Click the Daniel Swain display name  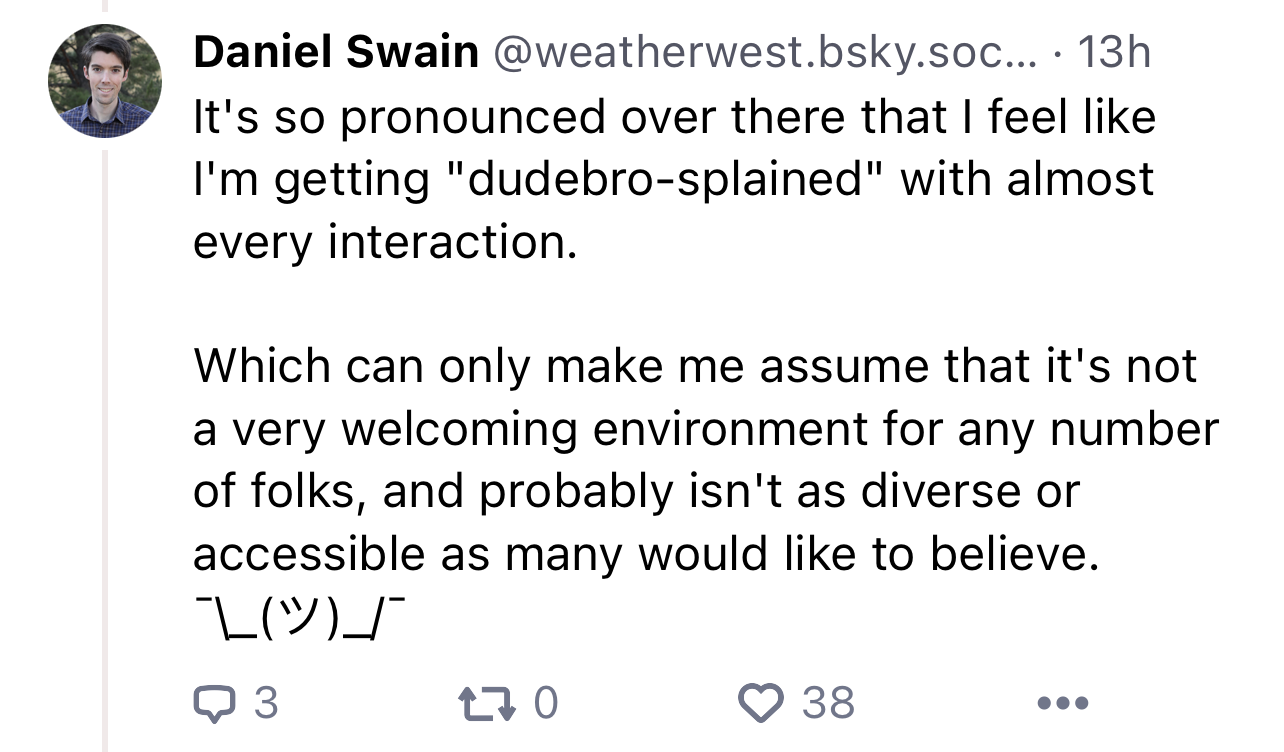coord(336,52)
